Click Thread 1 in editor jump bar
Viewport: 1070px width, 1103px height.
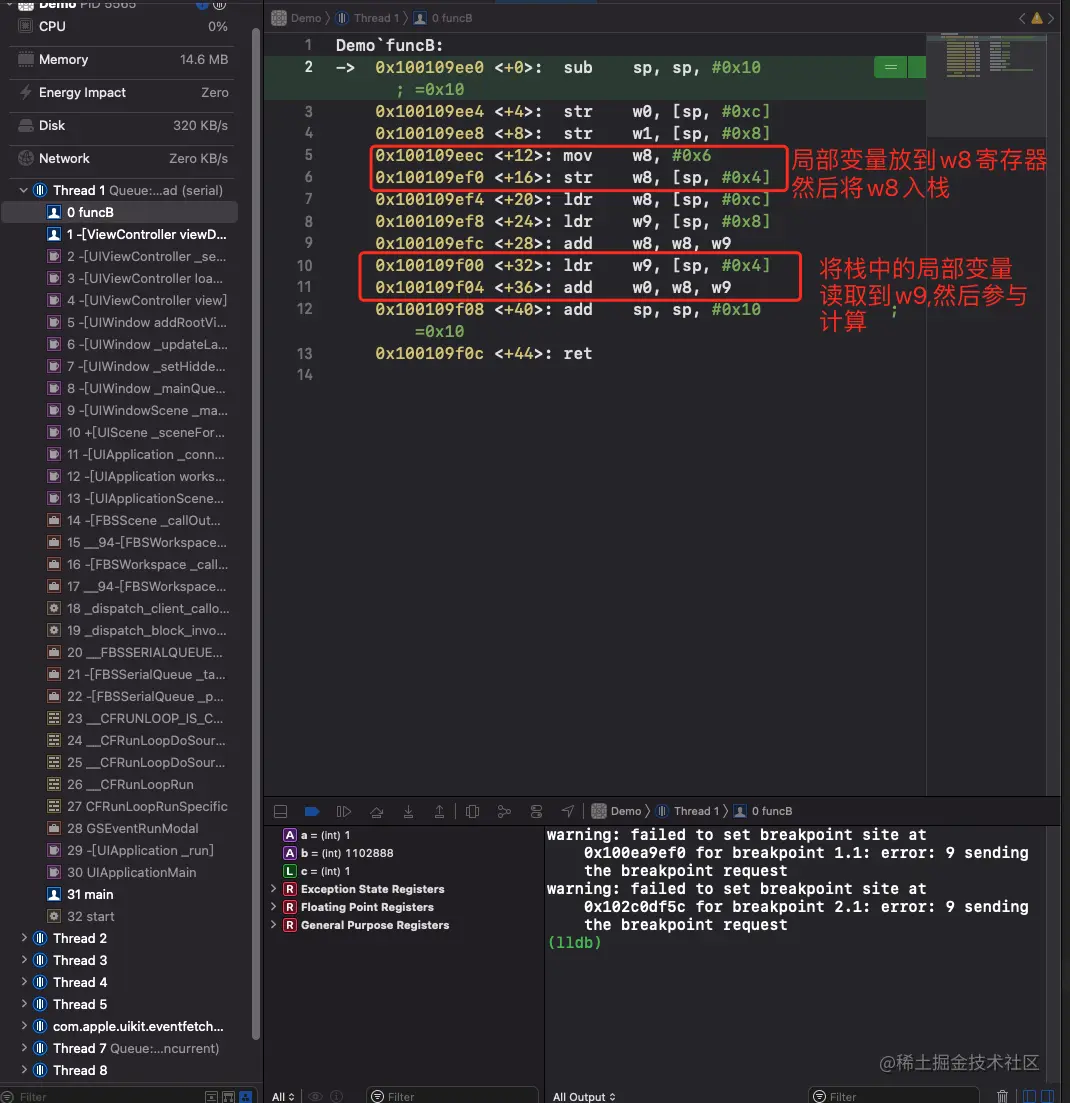click(367, 18)
